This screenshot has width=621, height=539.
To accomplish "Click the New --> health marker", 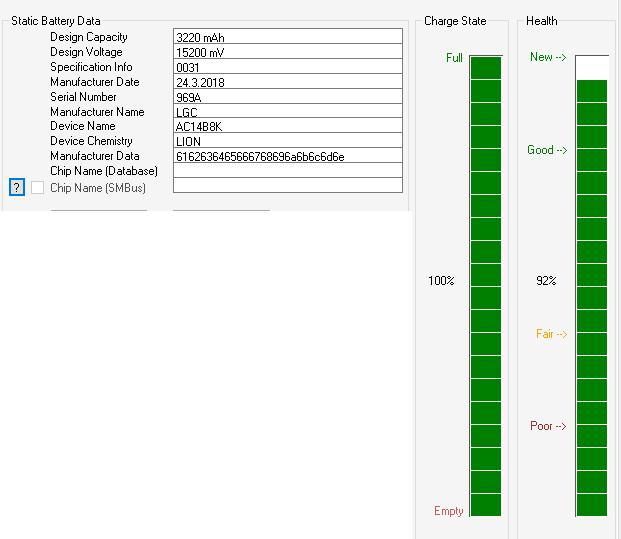I will click(548, 57).
